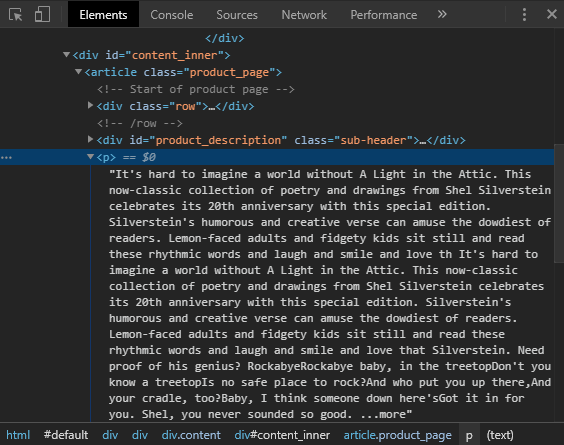The height and width of the screenshot is (445, 564).
Task: Collapse the selected p element
Action: tap(90, 156)
